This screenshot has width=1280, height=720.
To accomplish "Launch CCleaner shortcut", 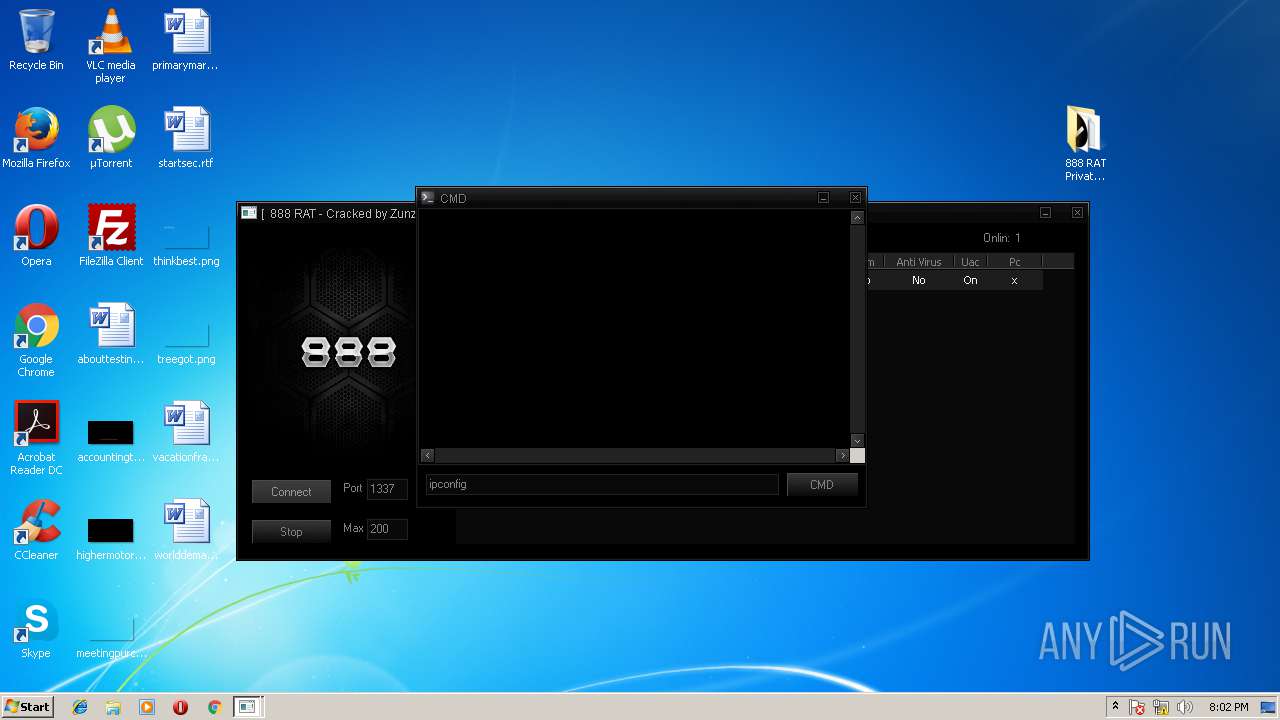I will (36, 530).
